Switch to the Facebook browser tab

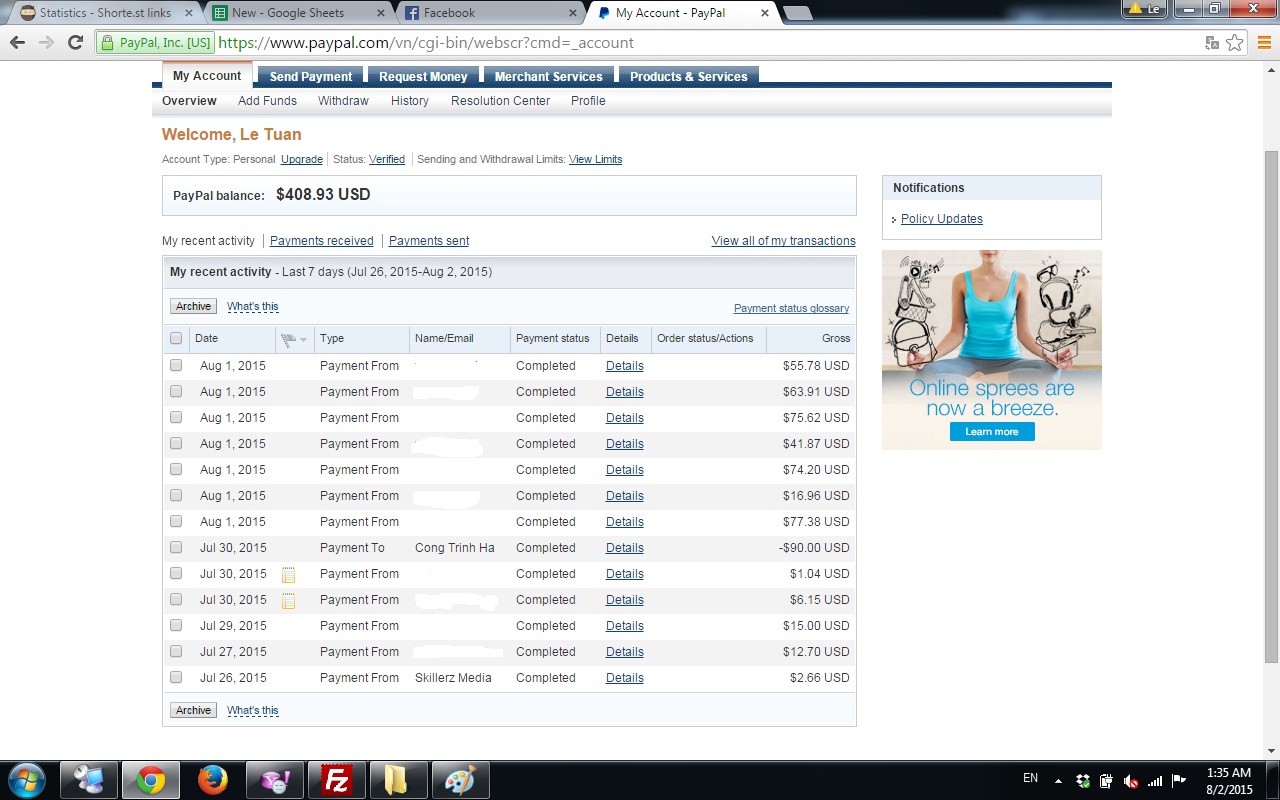tap(490, 13)
